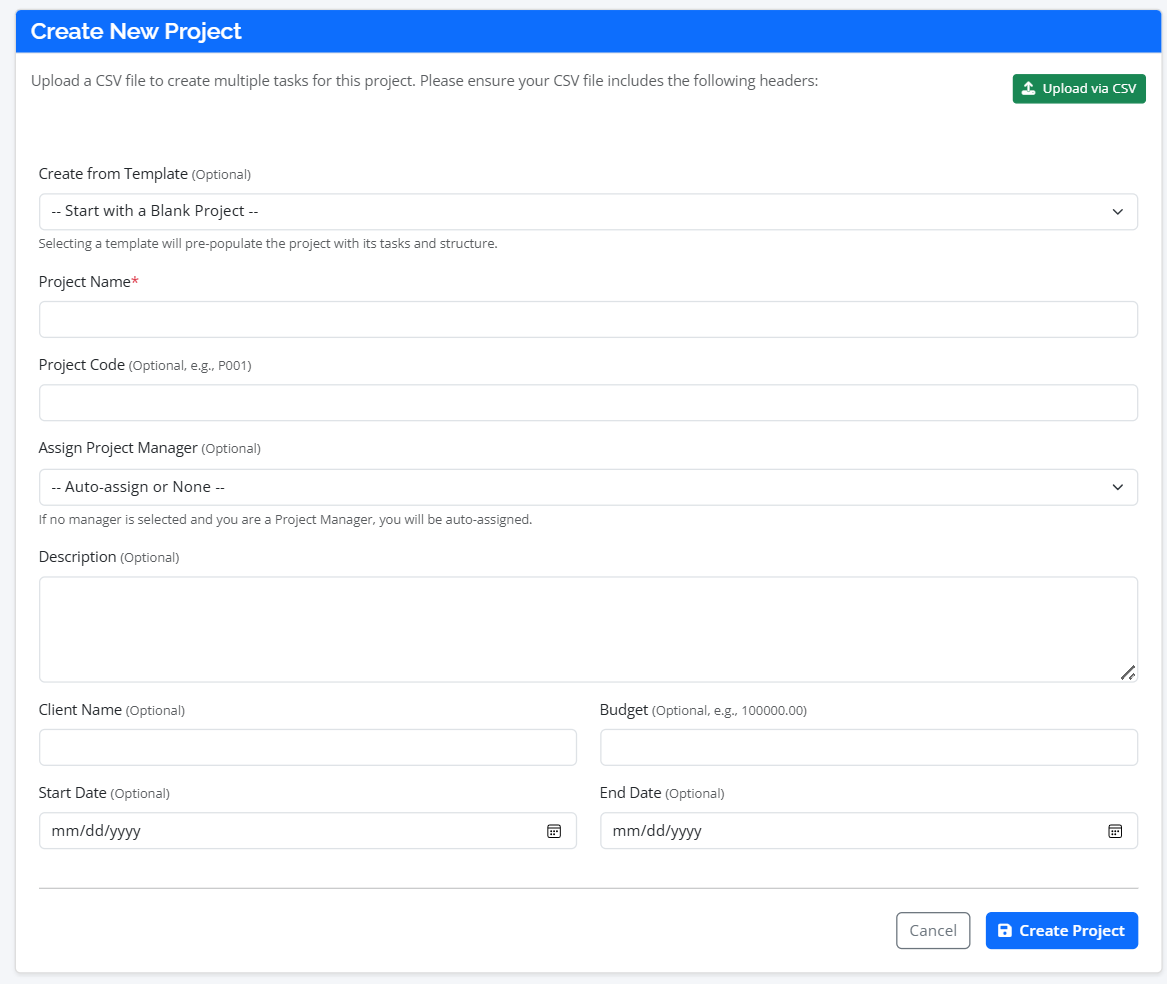Open the Create from Template dropdown

588,211
